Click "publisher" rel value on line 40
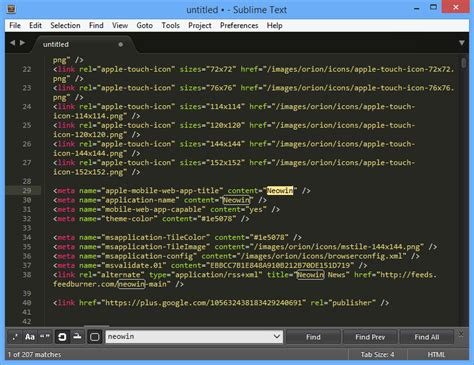 (352, 303)
